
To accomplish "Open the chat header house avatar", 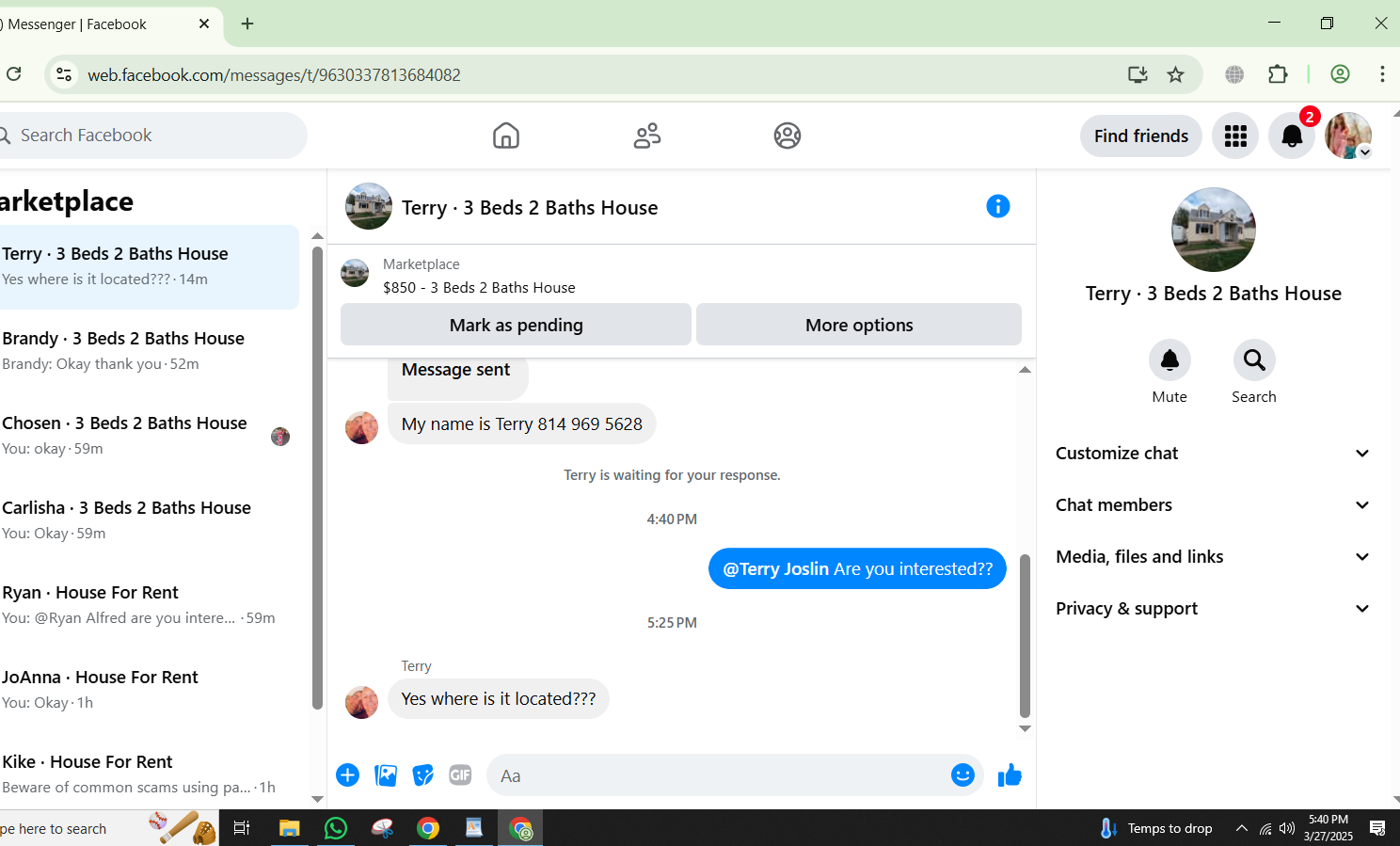I will 369,206.
